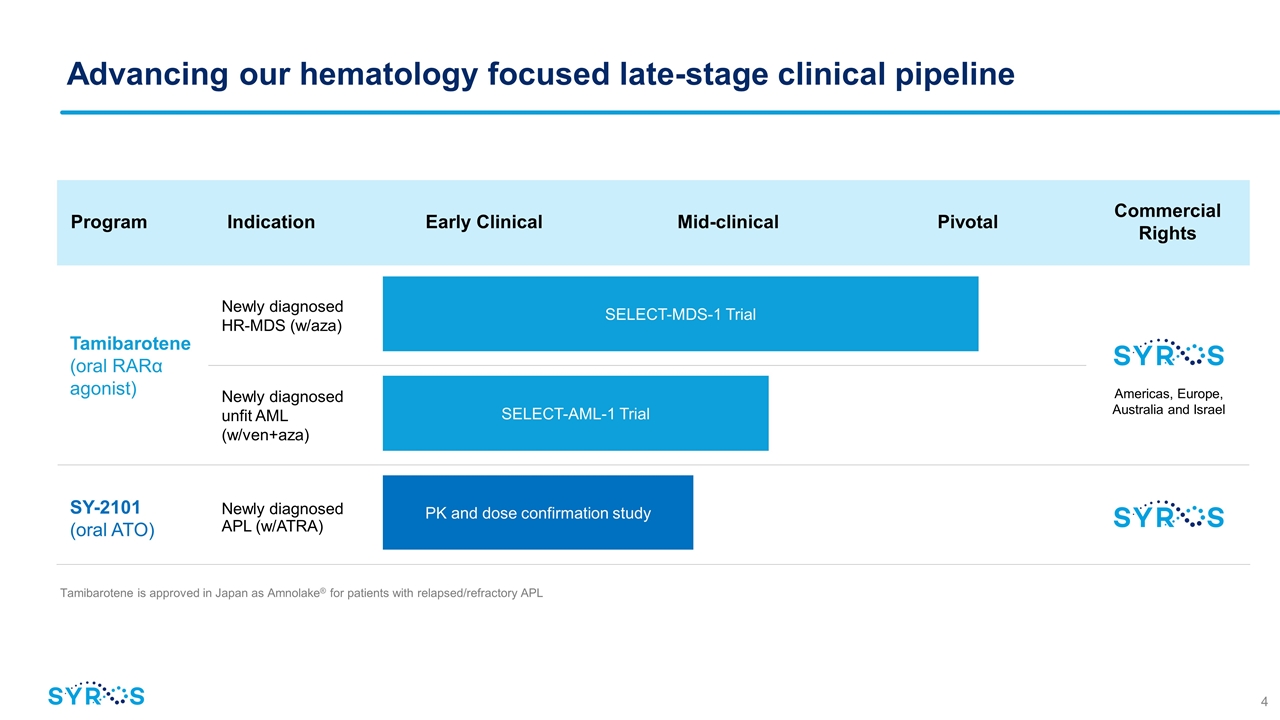The height and width of the screenshot is (720, 1280).
Task: Click the slide title heading
Action: pos(540,74)
